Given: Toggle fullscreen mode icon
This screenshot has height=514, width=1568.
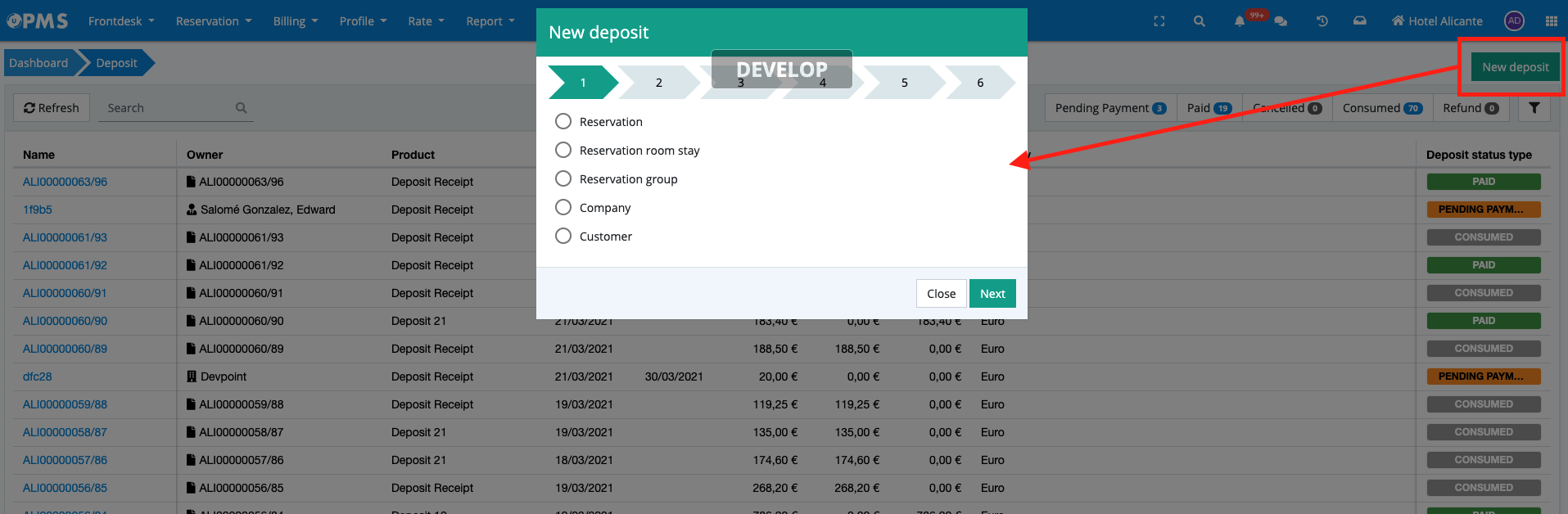Looking at the screenshot, I should click(x=1159, y=21).
